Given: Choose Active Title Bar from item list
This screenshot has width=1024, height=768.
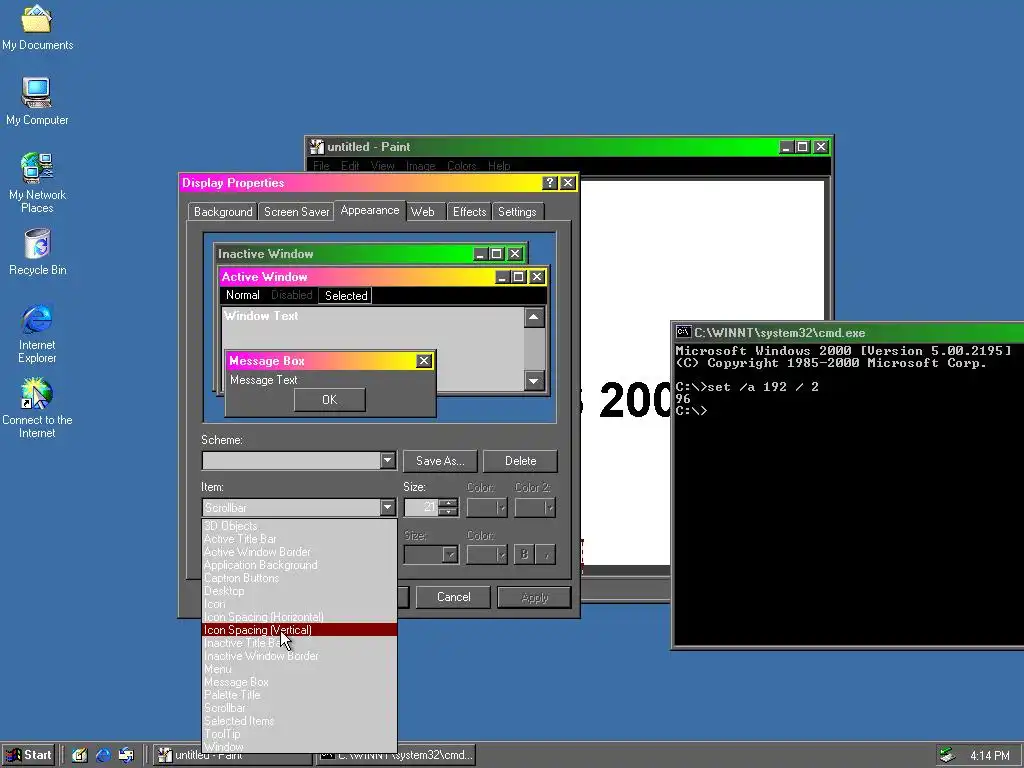Looking at the screenshot, I should point(300,539).
